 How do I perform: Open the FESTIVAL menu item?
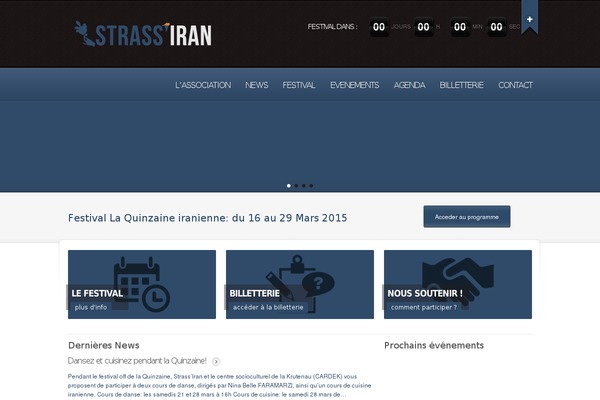pos(299,85)
